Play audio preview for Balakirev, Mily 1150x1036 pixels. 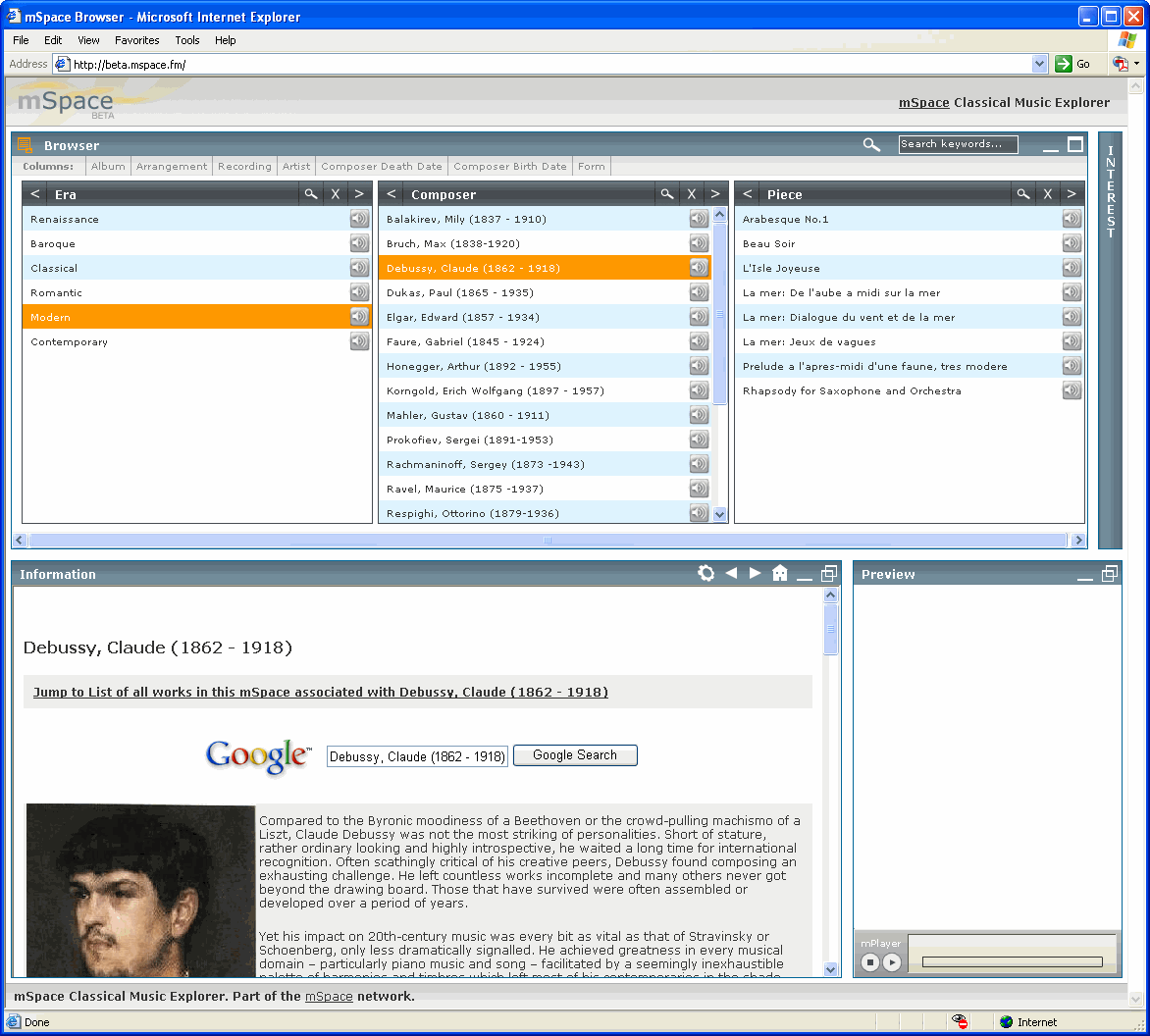[x=699, y=219]
